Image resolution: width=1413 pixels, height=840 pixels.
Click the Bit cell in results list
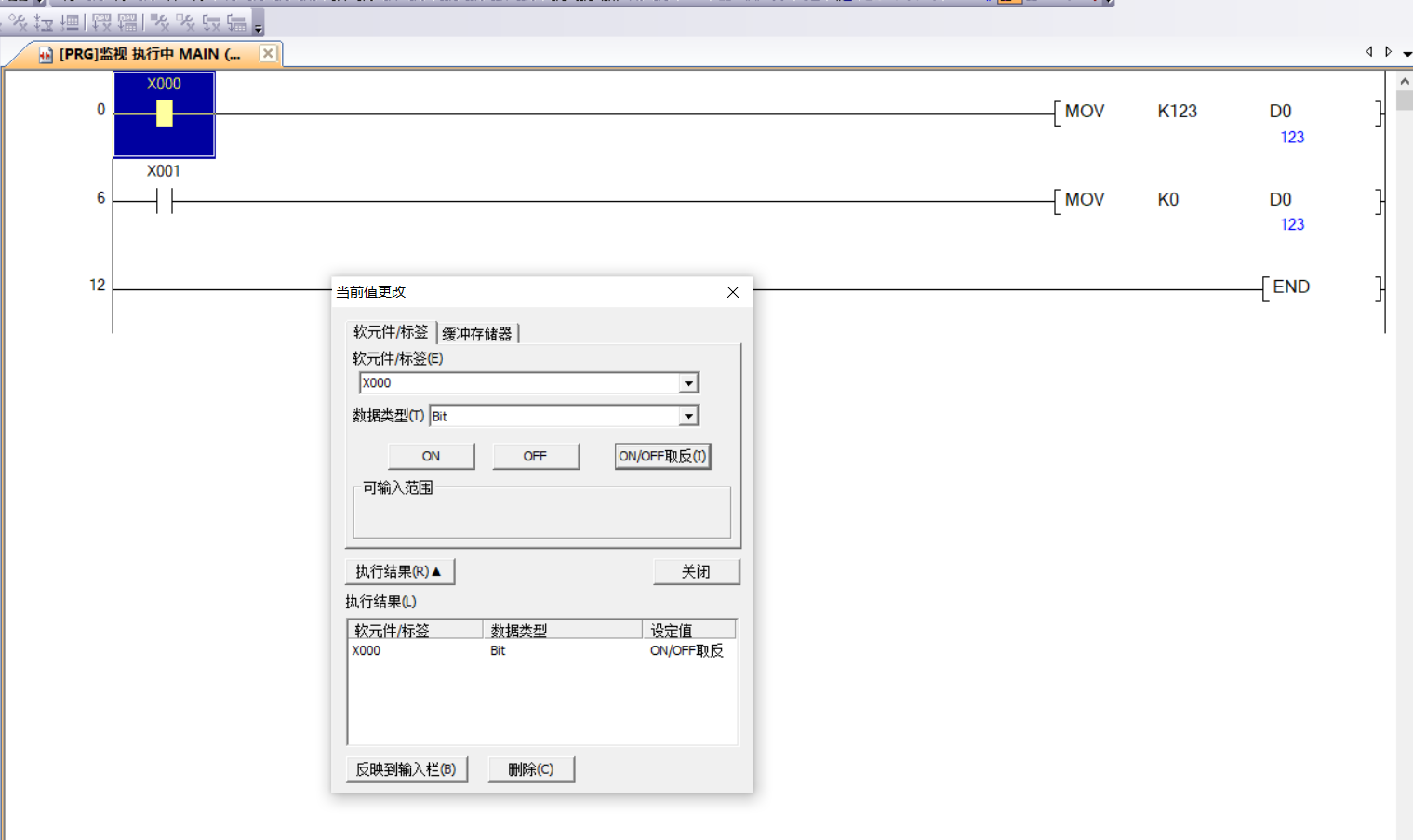498,650
